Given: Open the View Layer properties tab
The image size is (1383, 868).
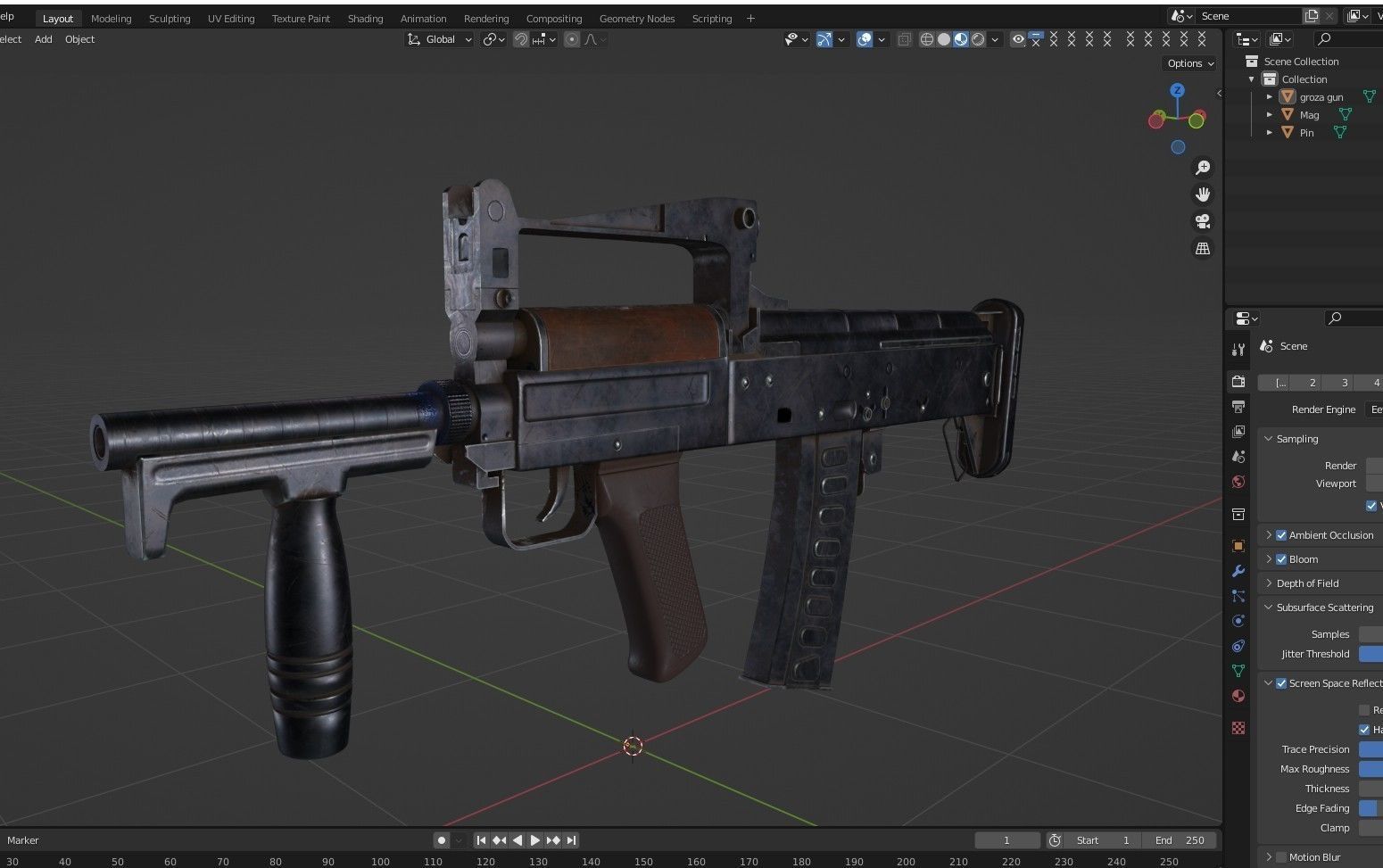Looking at the screenshot, I should pos(1238,432).
